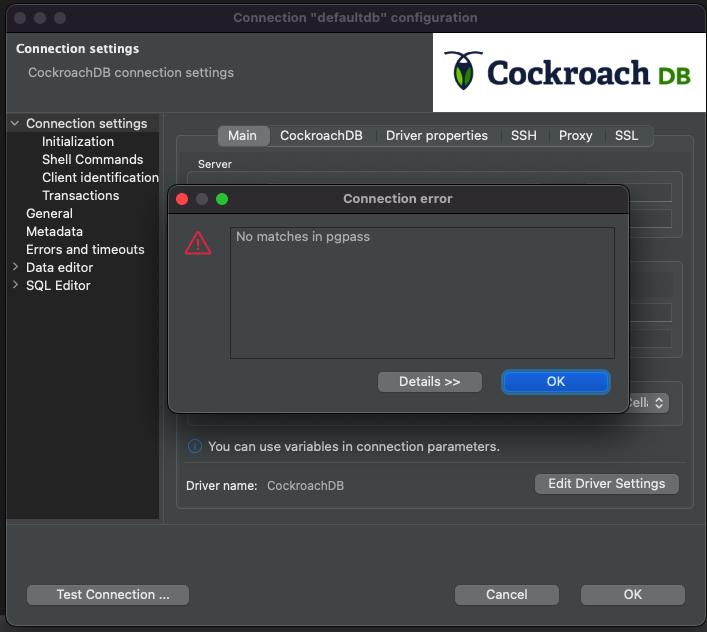Open the Proxy tab

coord(575,136)
